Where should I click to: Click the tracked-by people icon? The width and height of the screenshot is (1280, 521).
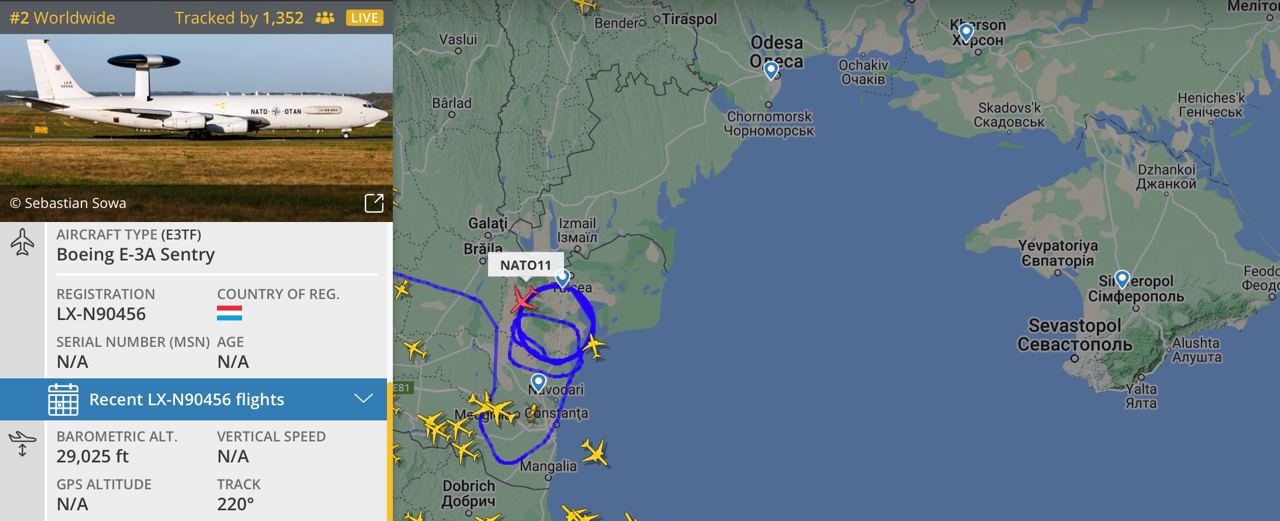[x=325, y=18]
